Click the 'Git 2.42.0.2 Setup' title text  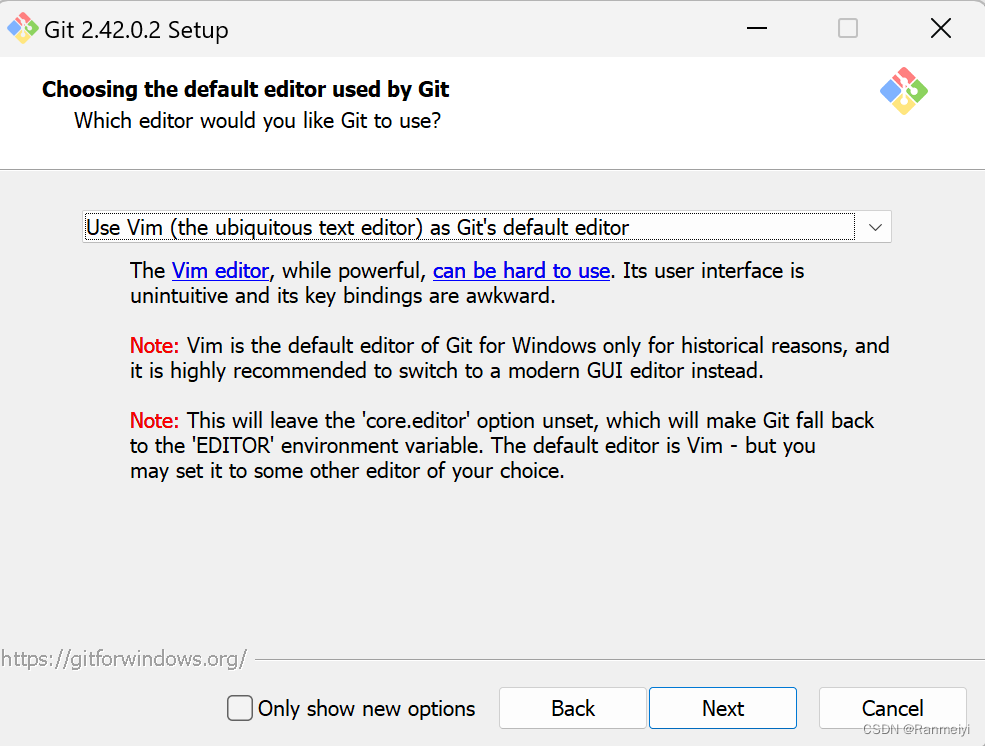coord(136,30)
